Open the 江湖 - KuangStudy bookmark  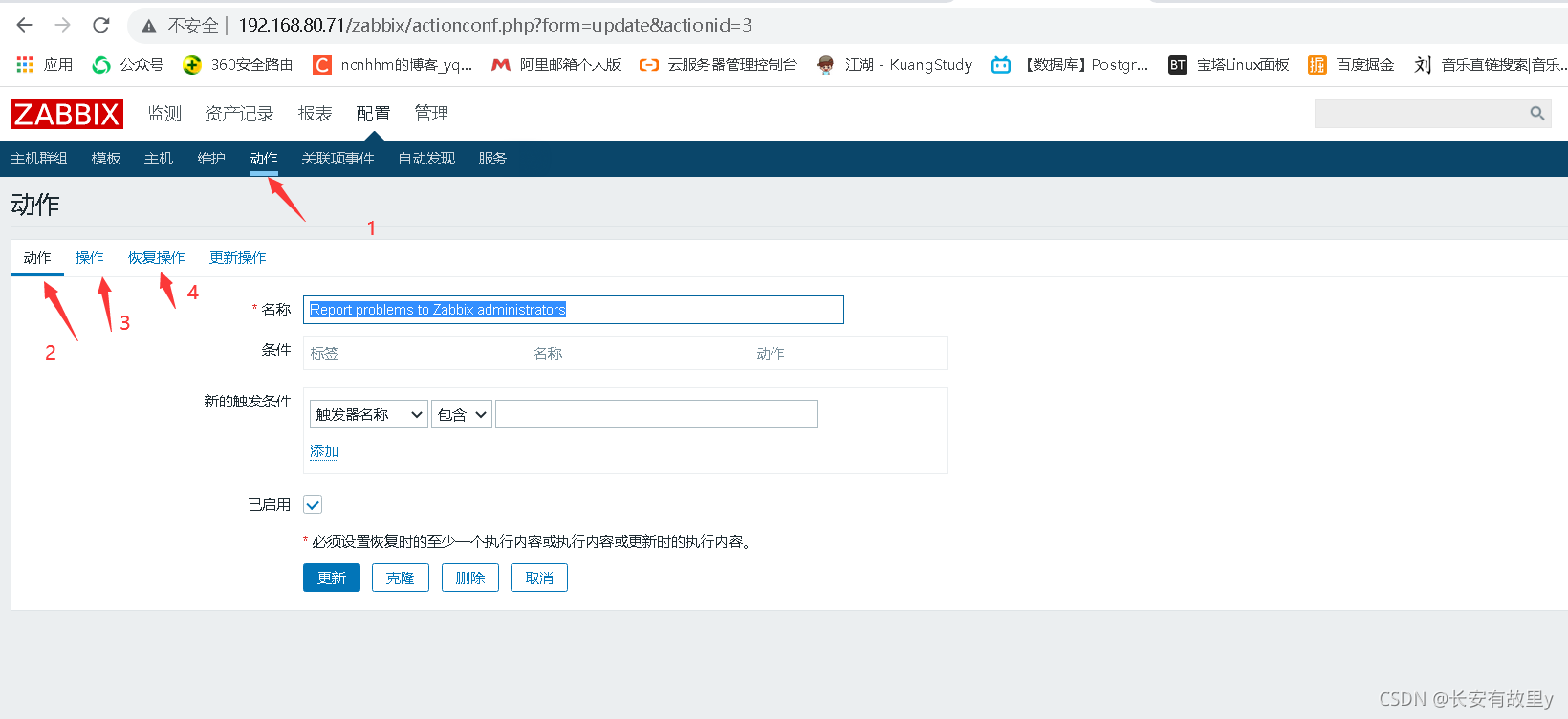pyautogui.click(x=894, y=64)
